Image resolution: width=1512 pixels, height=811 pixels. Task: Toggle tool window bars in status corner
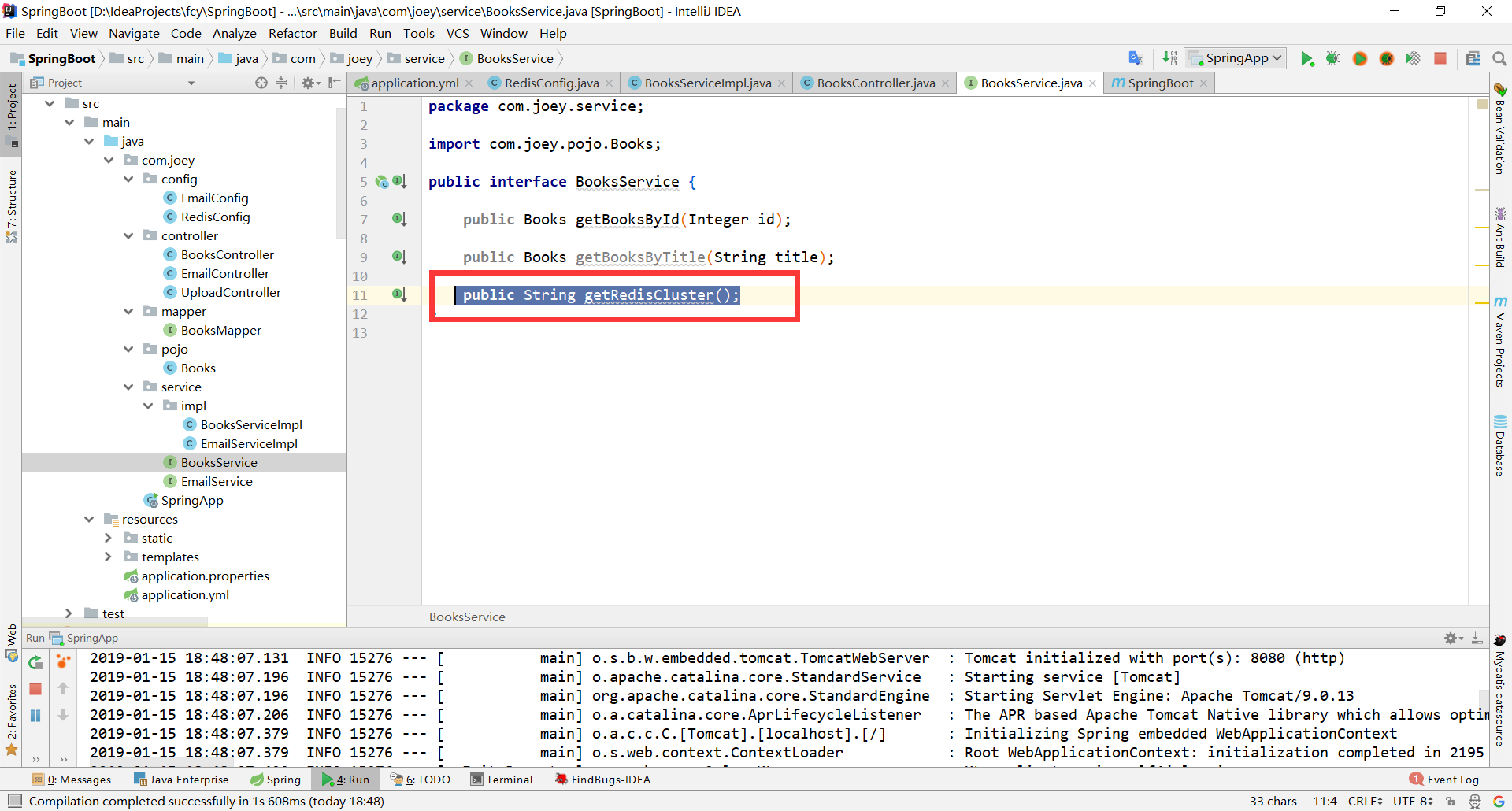14,802
